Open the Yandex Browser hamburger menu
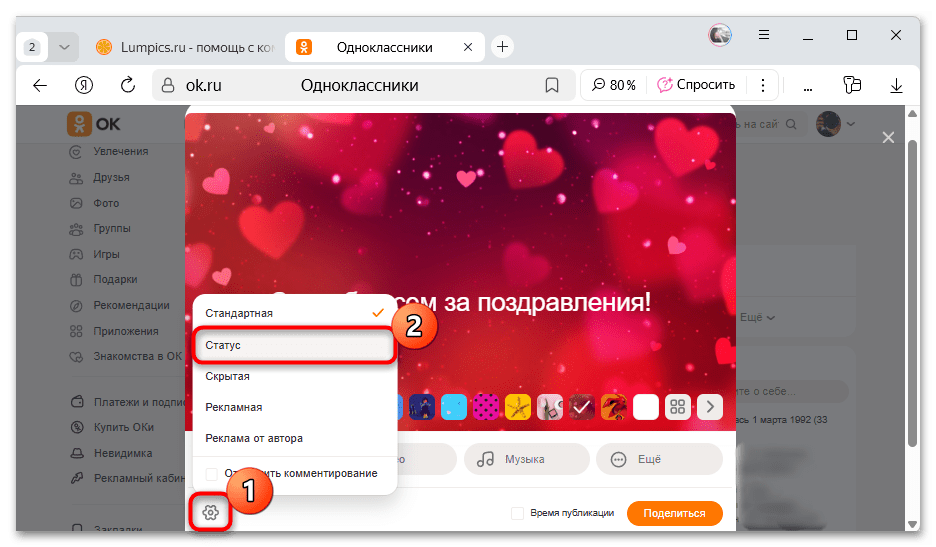The height and width of the screenshot is (547, 936). 763,35
